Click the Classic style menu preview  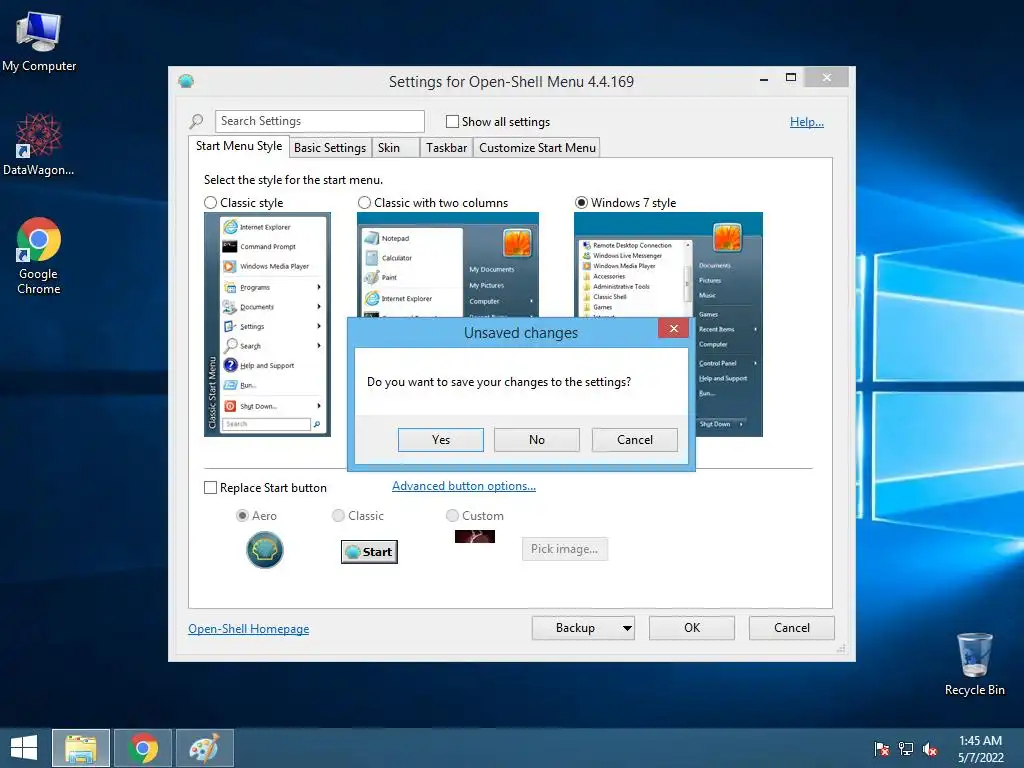267,324
